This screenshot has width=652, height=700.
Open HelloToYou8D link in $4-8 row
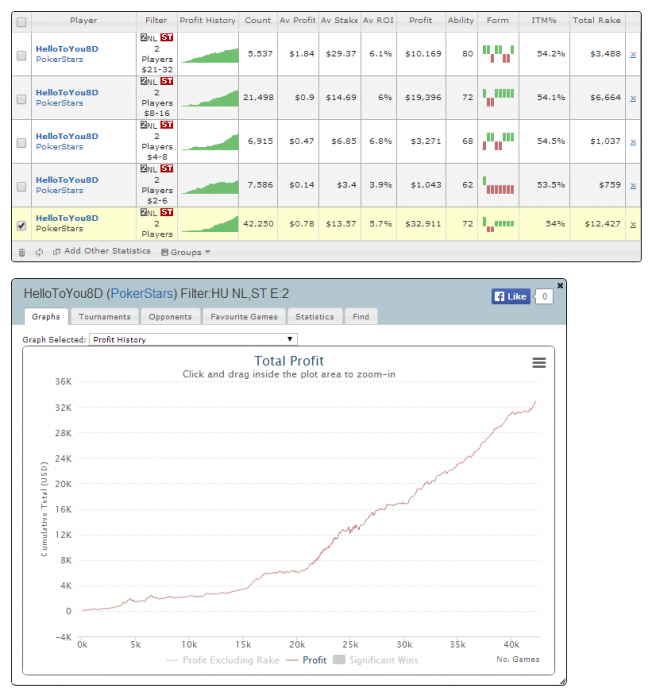(x=67, y=137)
